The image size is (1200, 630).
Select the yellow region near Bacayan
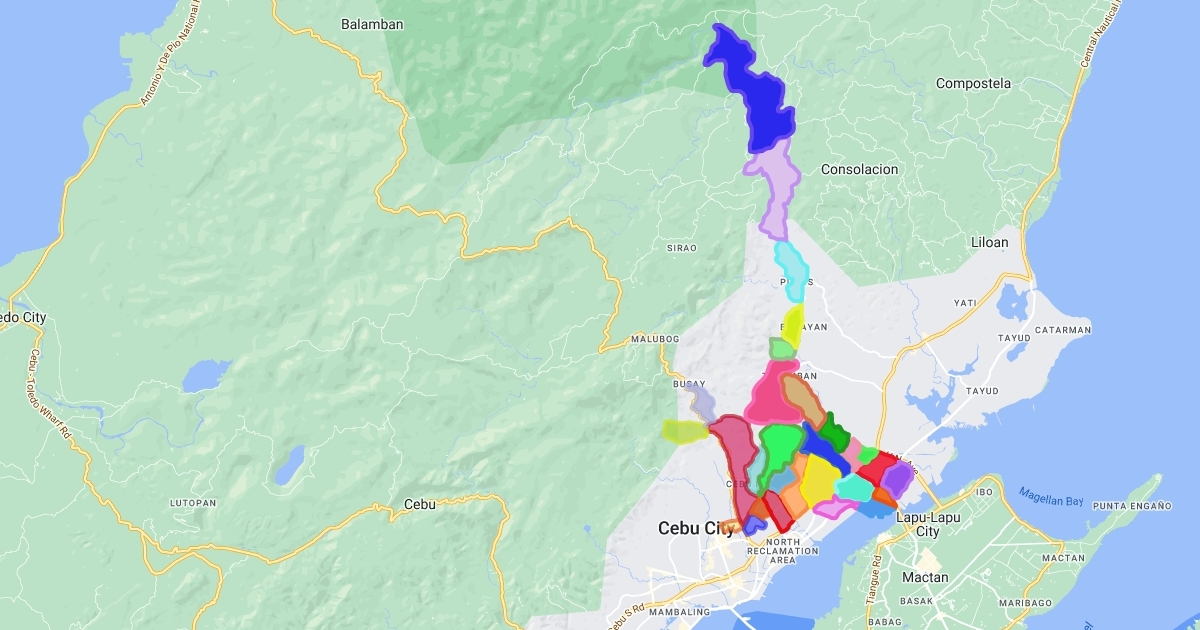(792, 325)
